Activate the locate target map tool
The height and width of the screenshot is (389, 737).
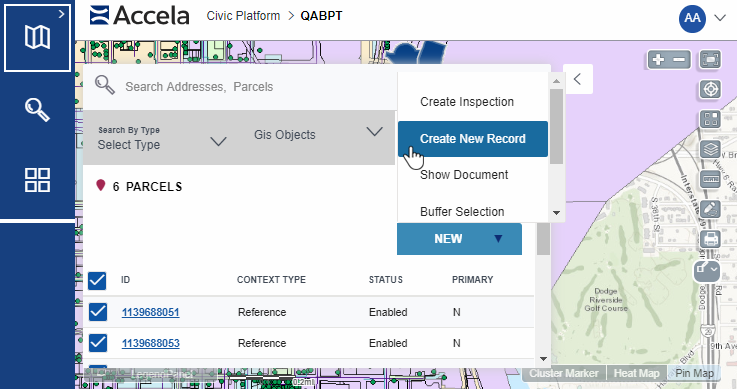pos(710,89)
